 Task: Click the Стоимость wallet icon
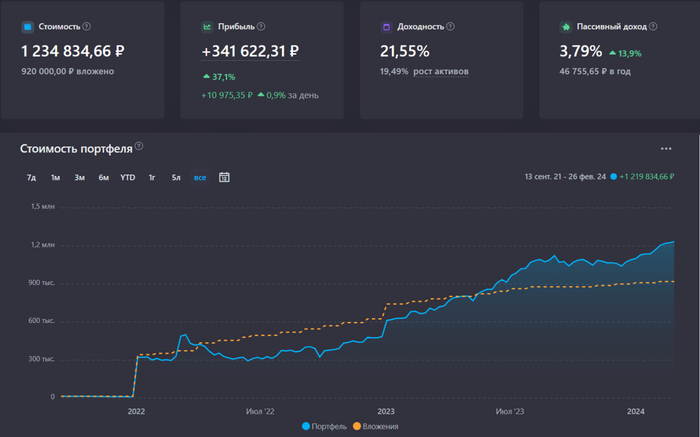(27, 26)
